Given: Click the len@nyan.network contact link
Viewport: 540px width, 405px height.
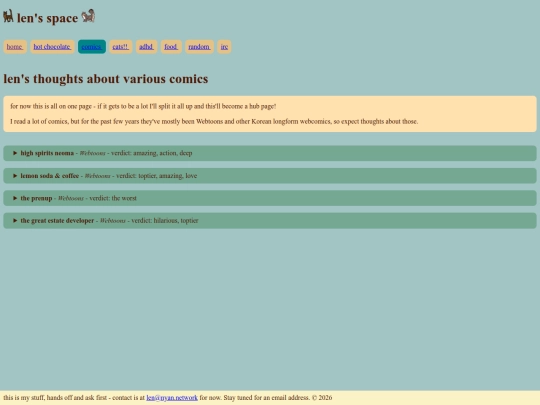Looking at the screenshot, I should pyautogui.click(x=172, y=397).
